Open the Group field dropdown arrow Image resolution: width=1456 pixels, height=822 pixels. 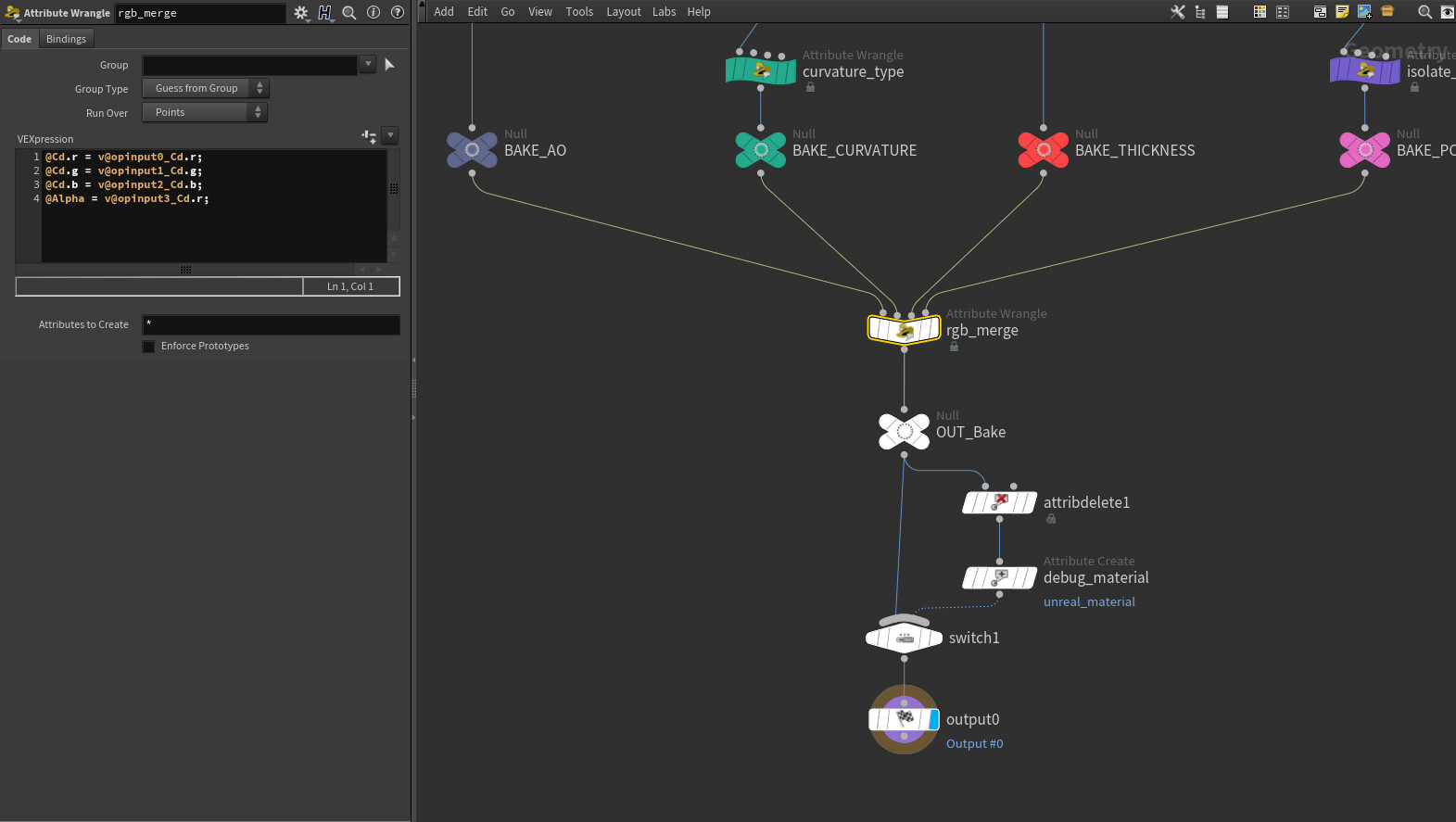pyautogui.click(x=368, y=64)
